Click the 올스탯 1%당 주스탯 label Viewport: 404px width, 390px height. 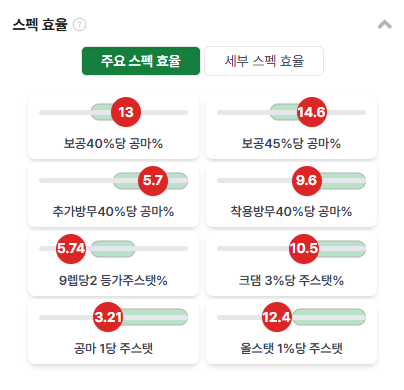point(291,349)
